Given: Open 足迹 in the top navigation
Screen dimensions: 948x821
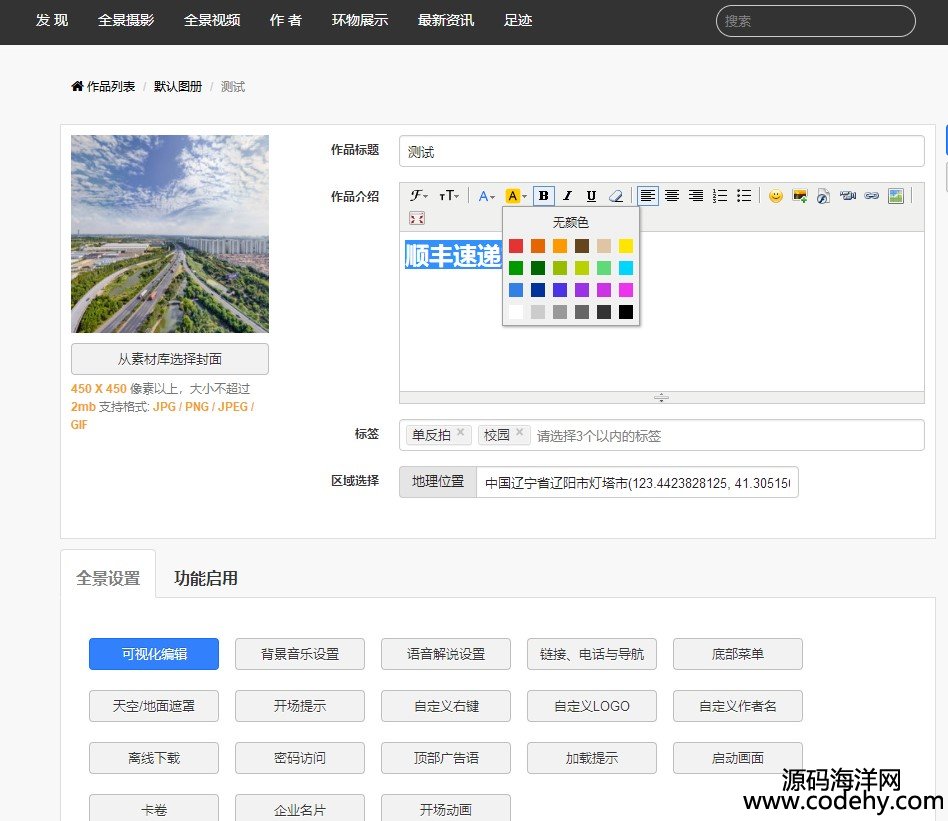Looking at the screenshot, I should [518, 21].
